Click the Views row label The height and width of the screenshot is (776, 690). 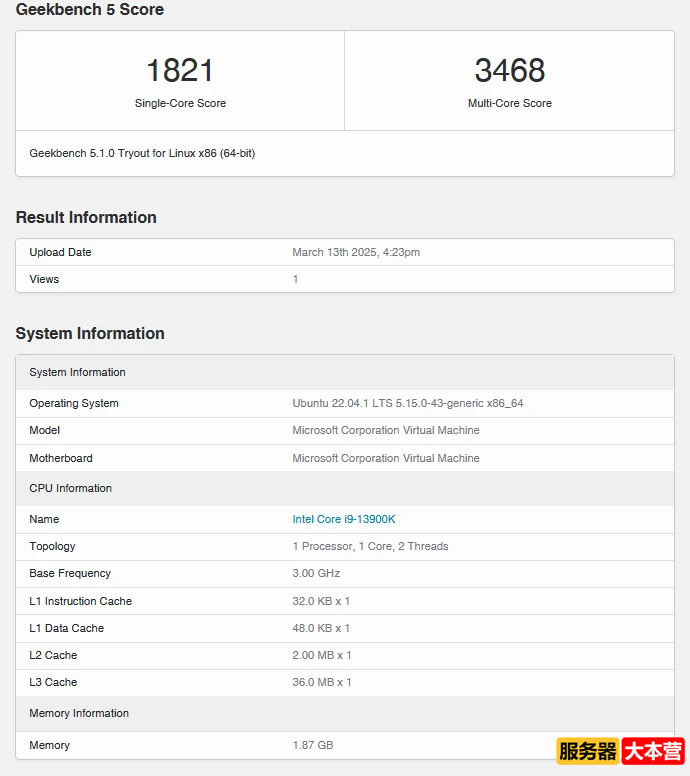click(44, 279)
